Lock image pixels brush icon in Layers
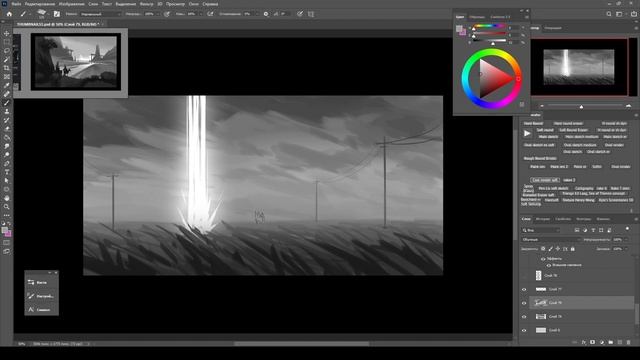 [x=550, y=249]
